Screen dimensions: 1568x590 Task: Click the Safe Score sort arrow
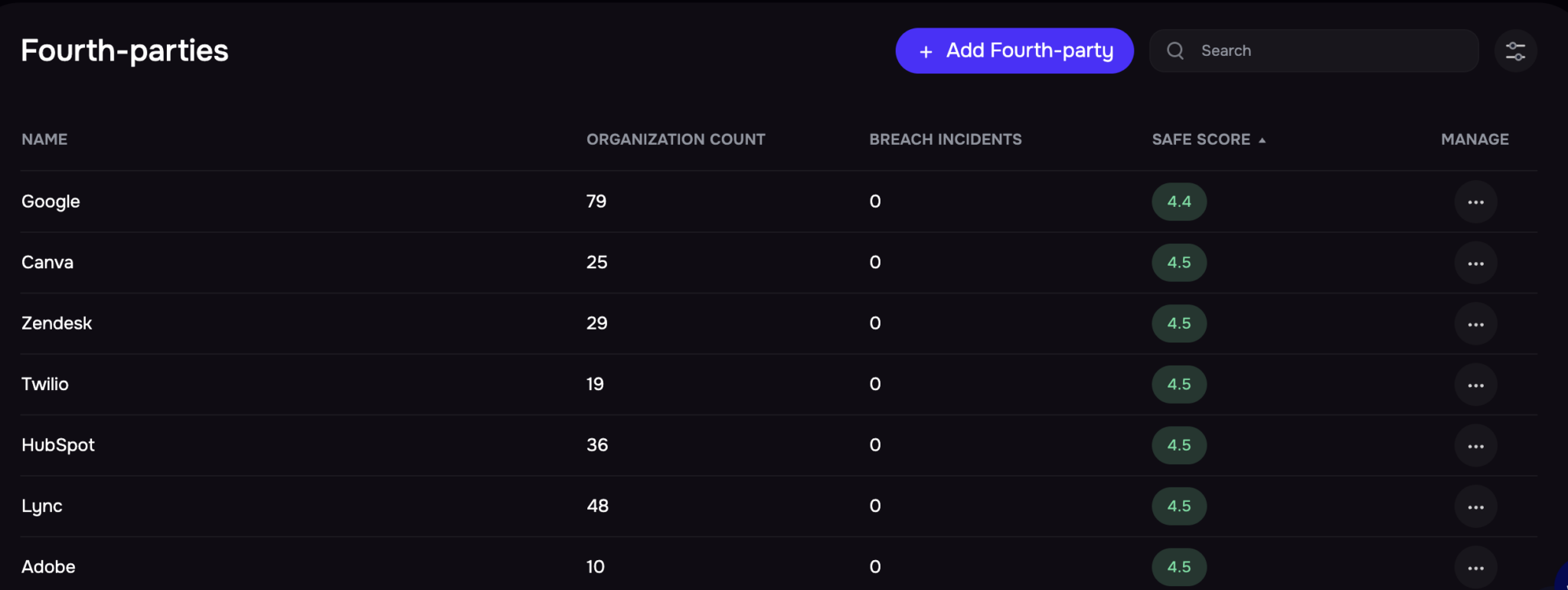pyautogui.click(x=1263, y=140)
